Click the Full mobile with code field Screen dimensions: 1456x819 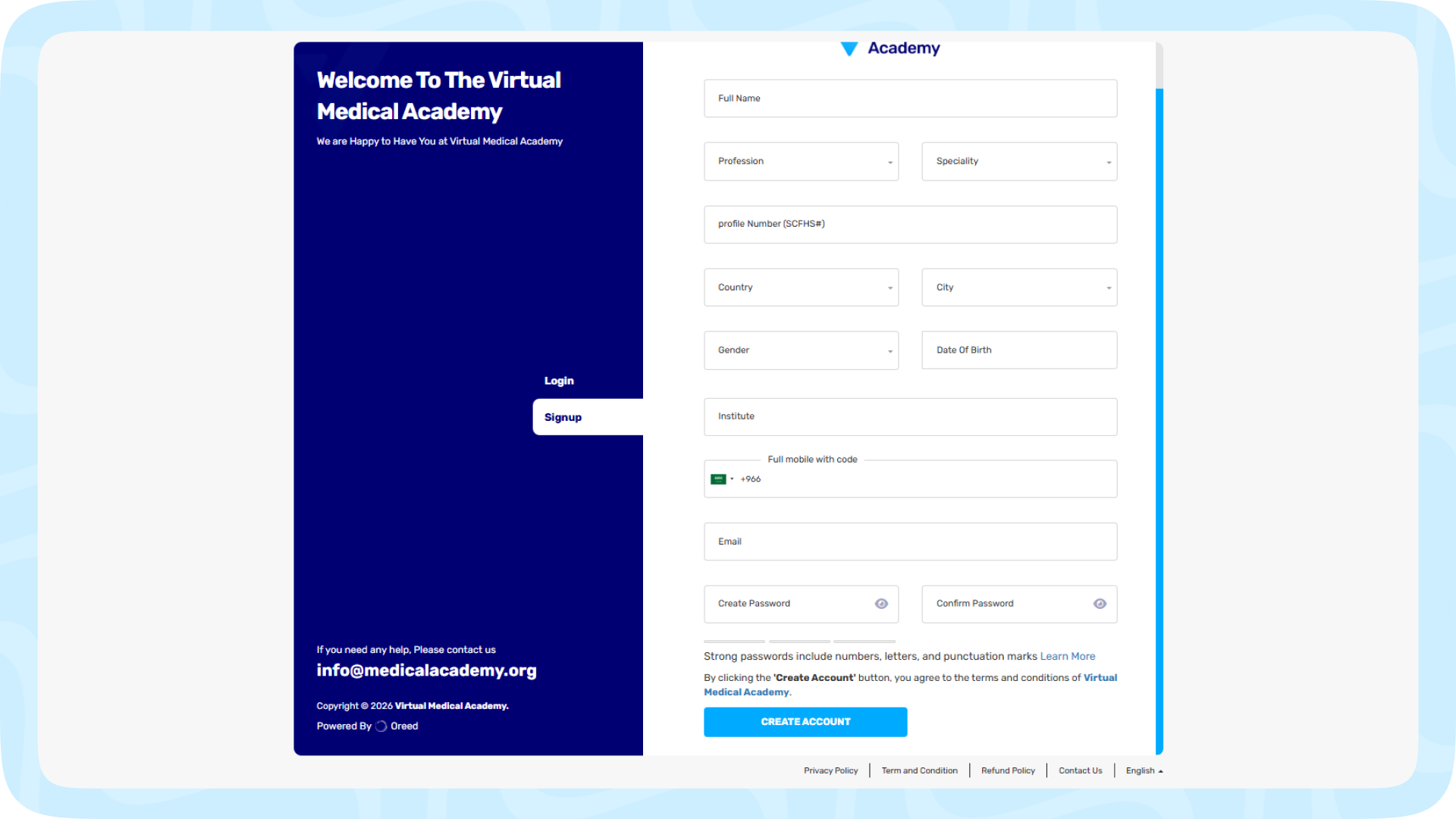coord(910,479)
